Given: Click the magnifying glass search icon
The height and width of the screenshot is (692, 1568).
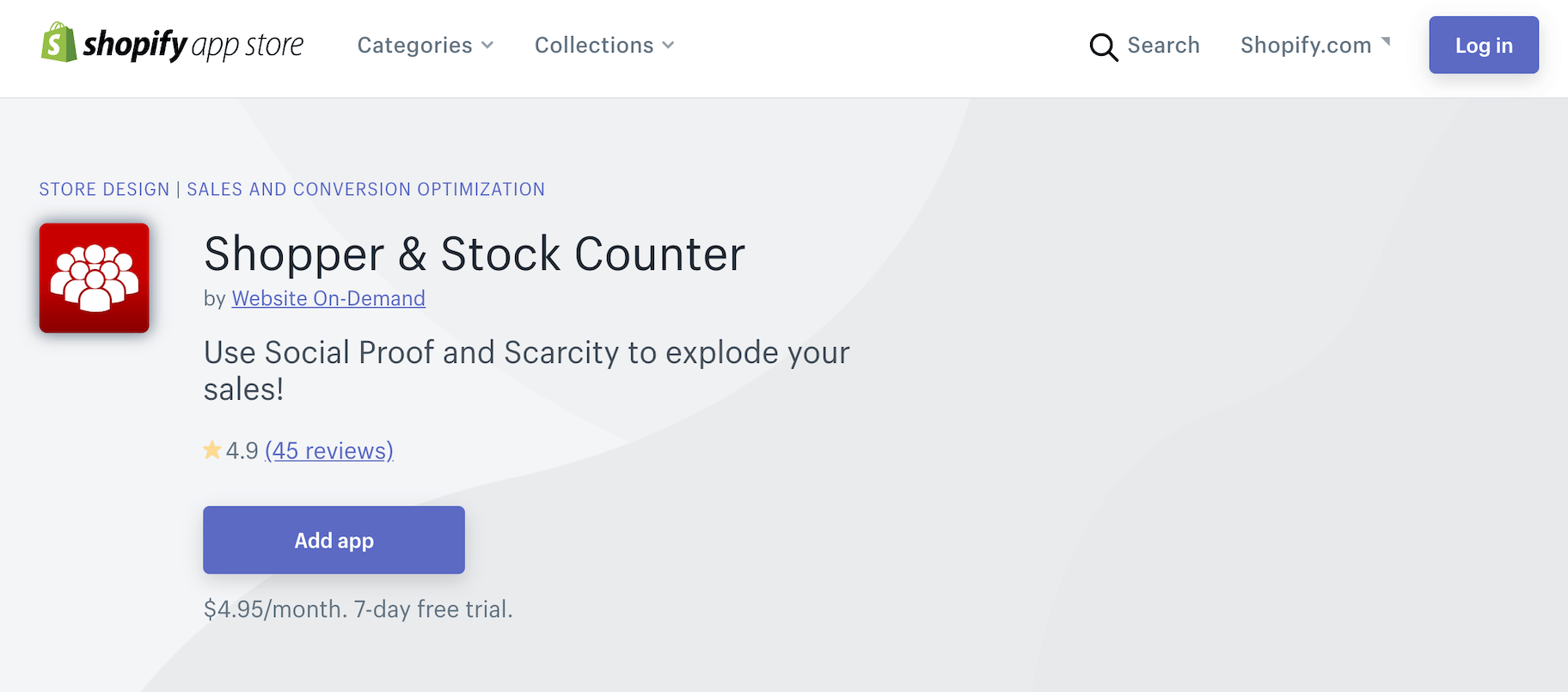Looking at the screenshot, I should point(1103,46).
